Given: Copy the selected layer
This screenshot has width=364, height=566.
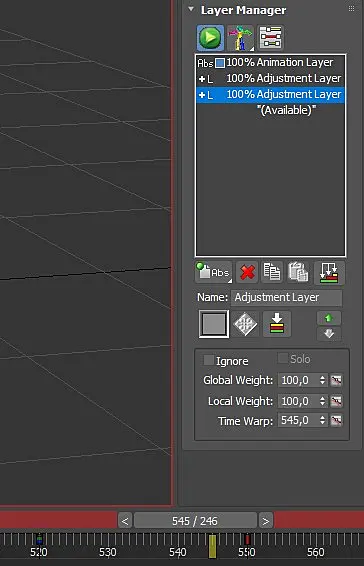Looking at the screenshot, I should (x=272, y=272).
